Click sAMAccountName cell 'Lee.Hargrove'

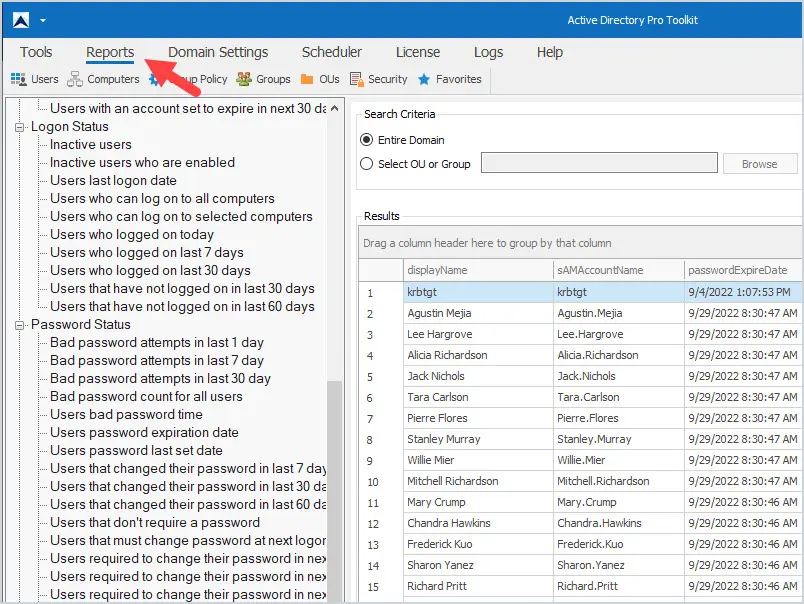pos(619,334)
